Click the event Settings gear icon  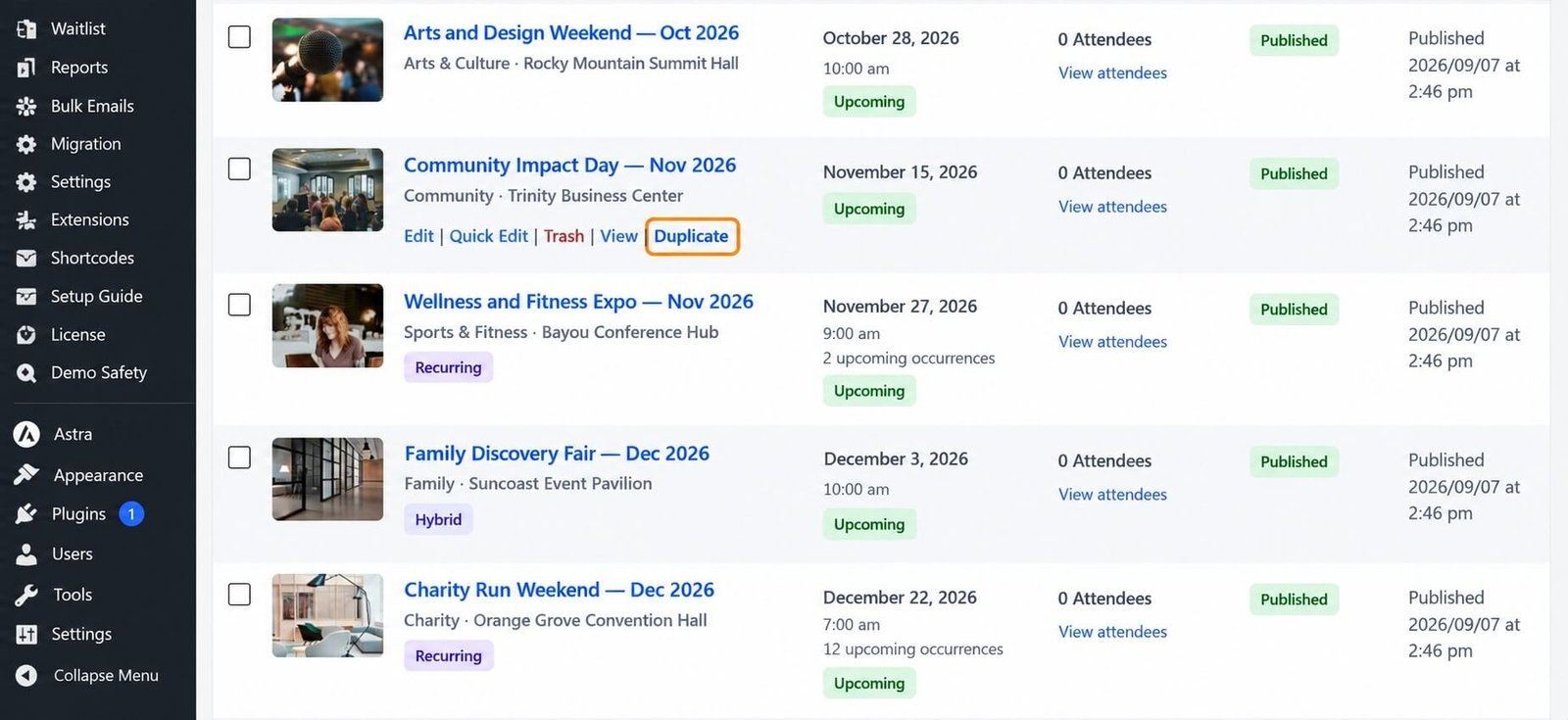pyautogui.click(x=26, y=182)
